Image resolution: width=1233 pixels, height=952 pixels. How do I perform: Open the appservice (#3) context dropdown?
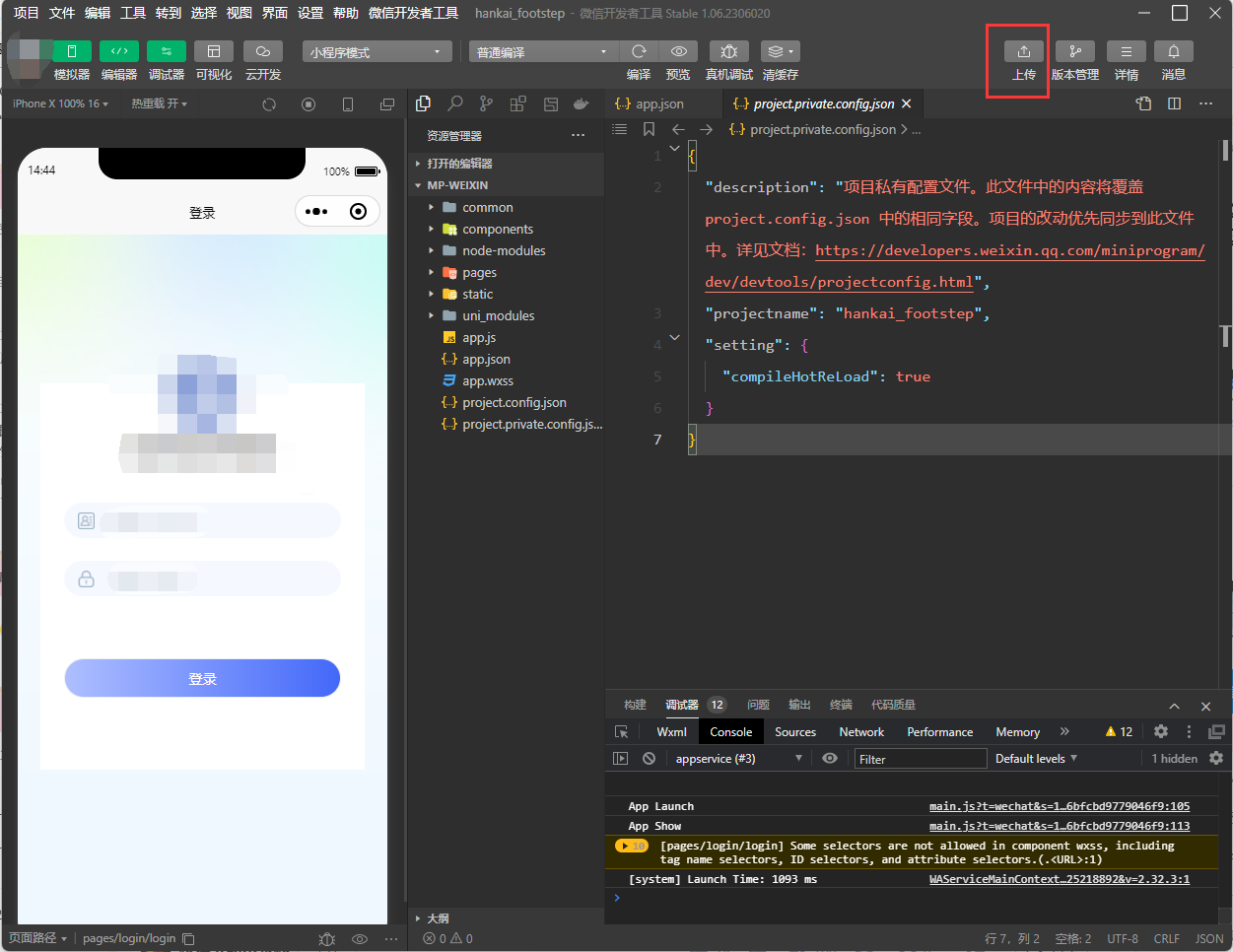click(x=738, y=758)
